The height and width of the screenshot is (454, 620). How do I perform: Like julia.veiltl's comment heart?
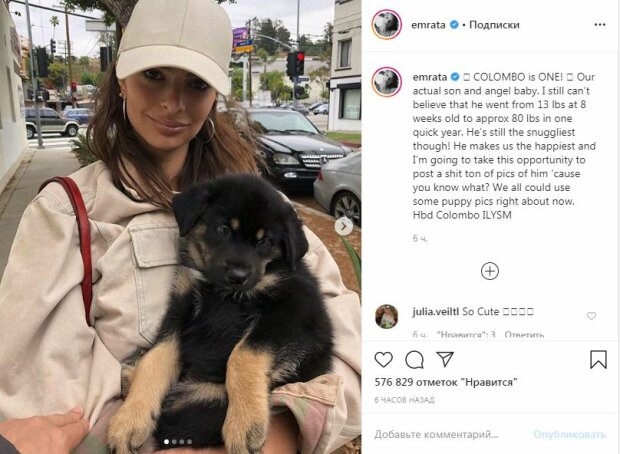pyautogui.click(x=591, y=316)
